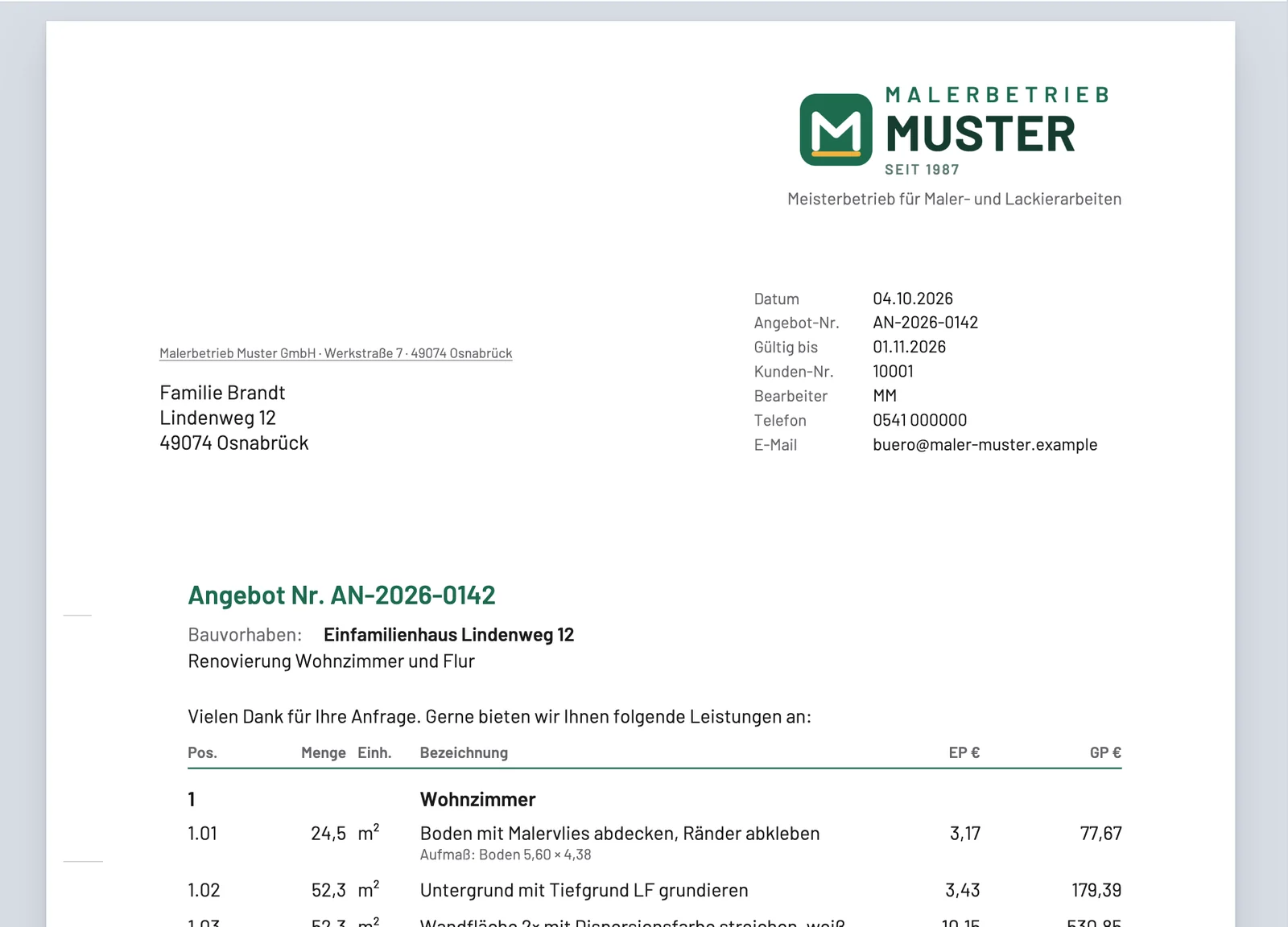Click the green M logo icon
This screenshot has height=927, width=1288.
tap(836, 130)
